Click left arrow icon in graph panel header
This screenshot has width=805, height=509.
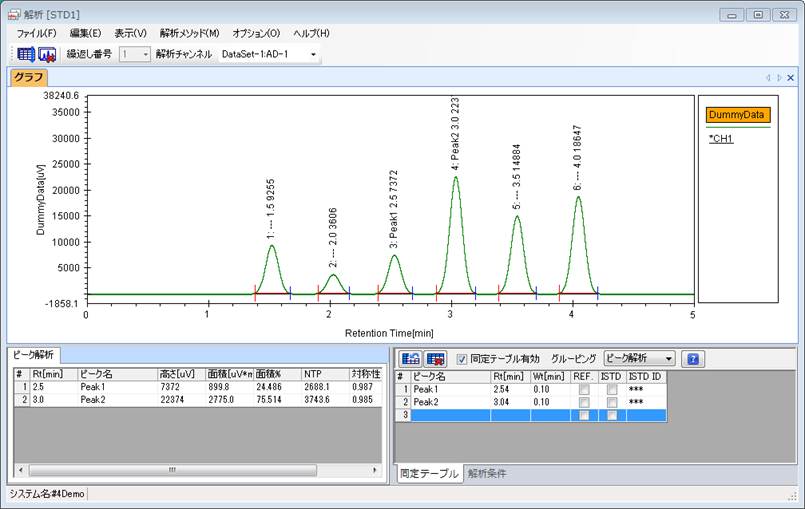click(768, 77)
